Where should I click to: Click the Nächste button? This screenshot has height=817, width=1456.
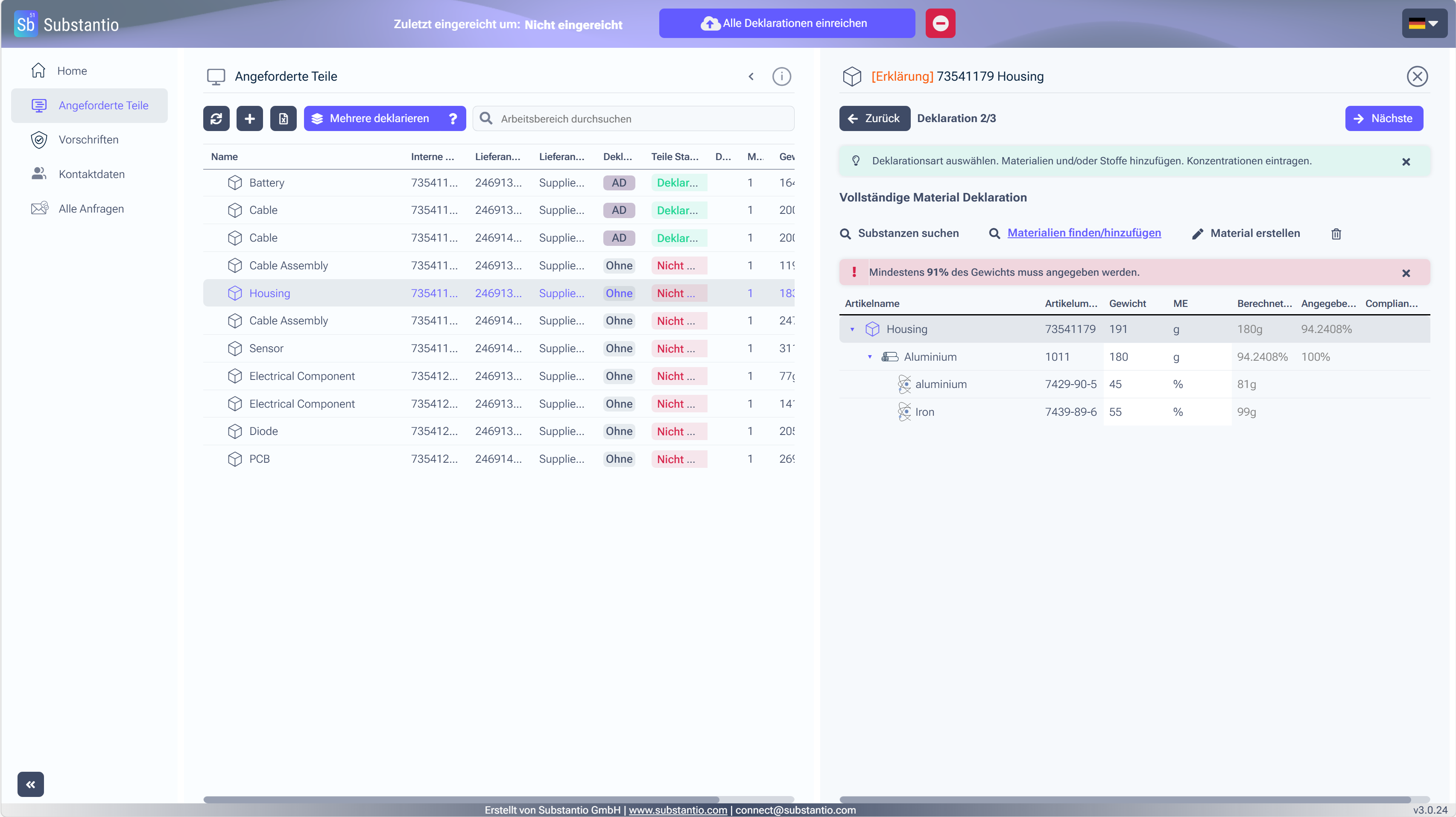click(x=1384, y=119)
